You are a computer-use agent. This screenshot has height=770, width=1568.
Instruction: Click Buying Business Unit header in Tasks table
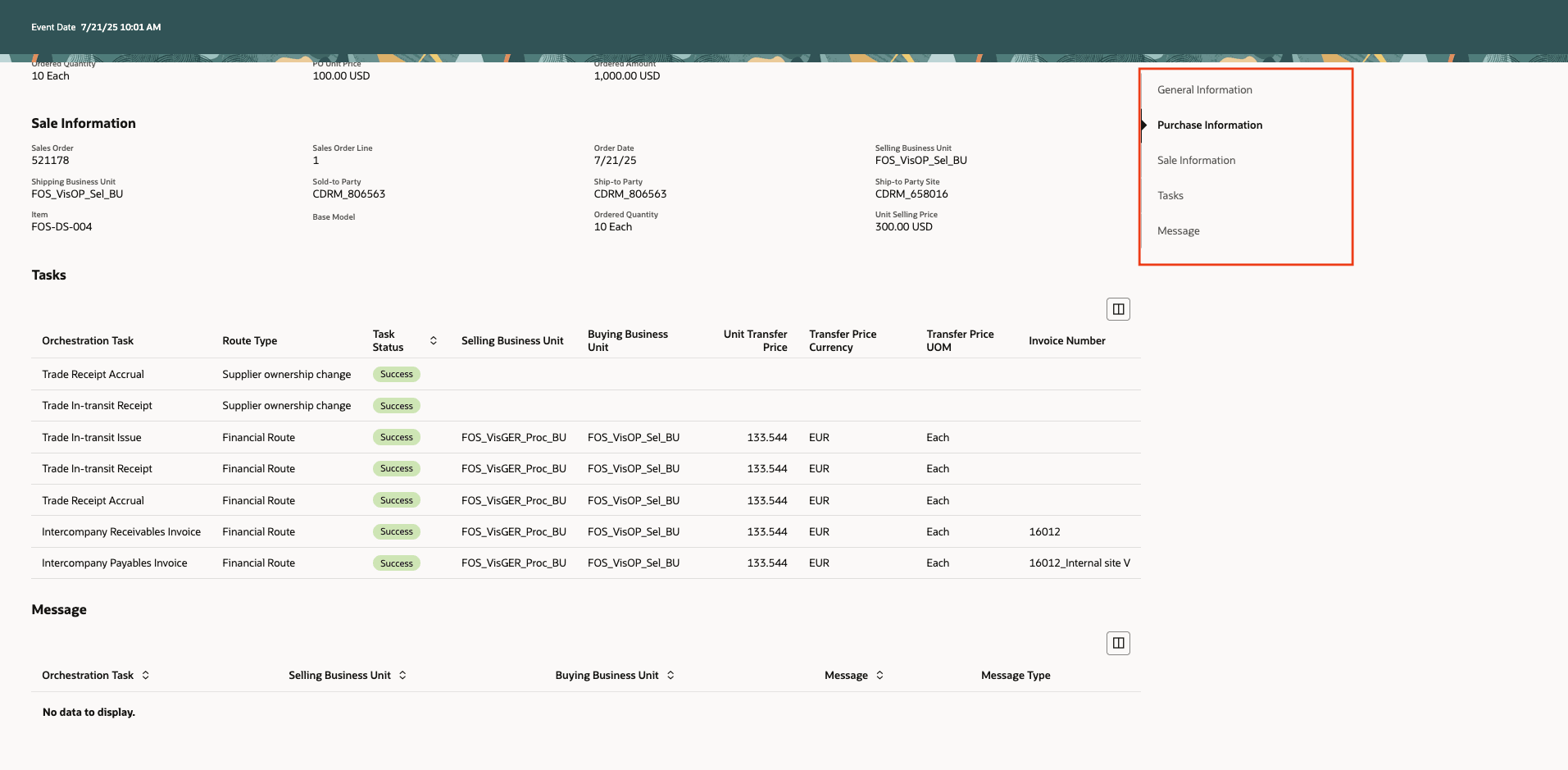[x=628, y=341]
